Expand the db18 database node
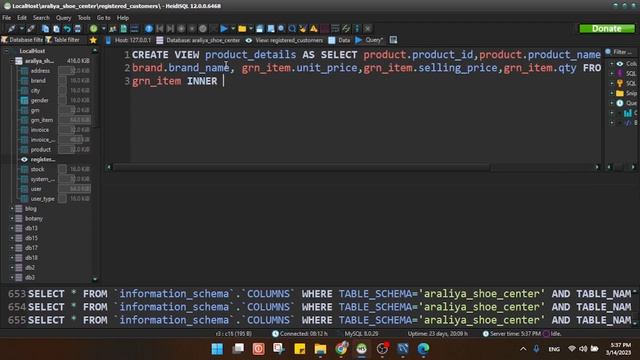 (12, 258)
